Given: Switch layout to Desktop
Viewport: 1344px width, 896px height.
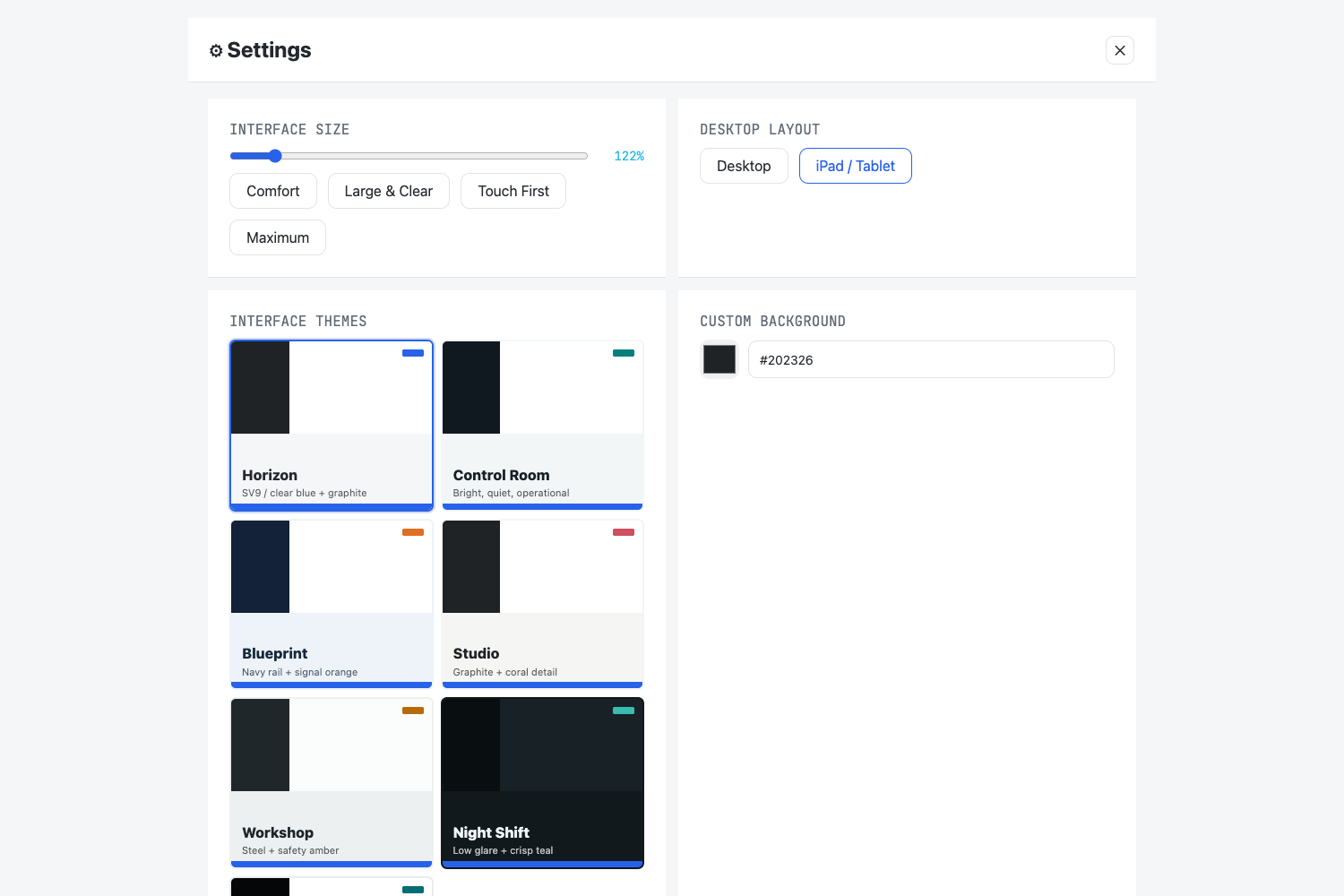Looking at the screenshot, I should pos(744,166).
